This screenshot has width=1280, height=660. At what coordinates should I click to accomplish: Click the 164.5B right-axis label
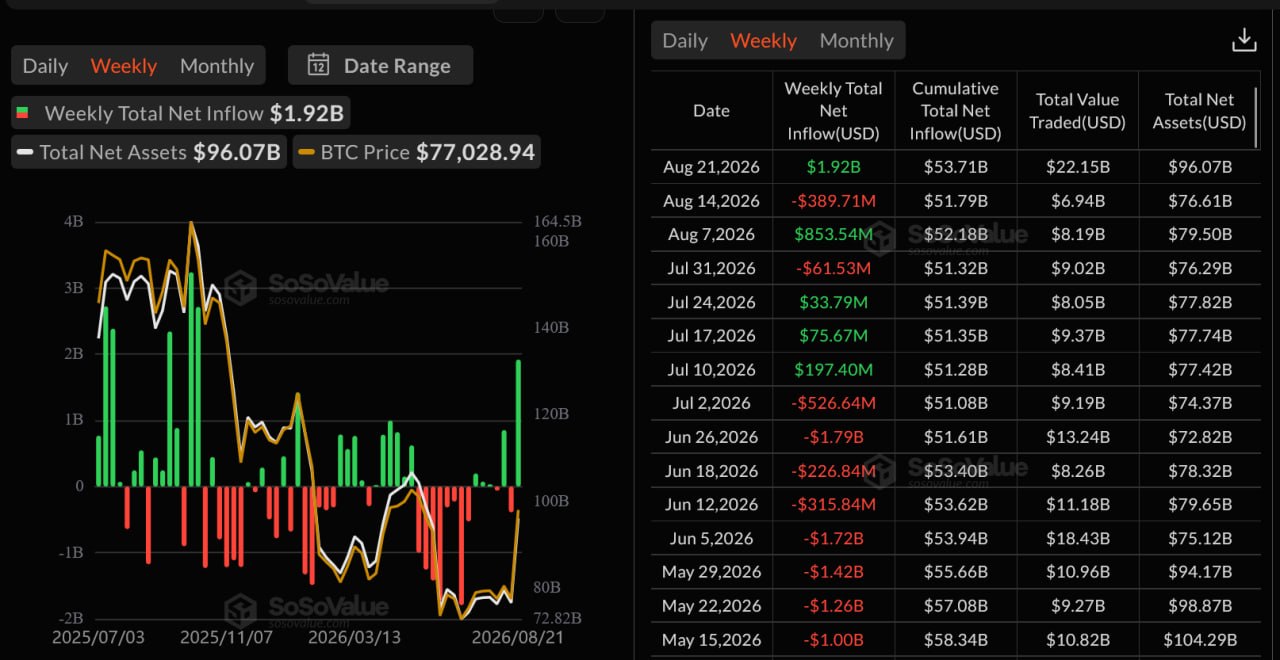(x=558, y=221)
